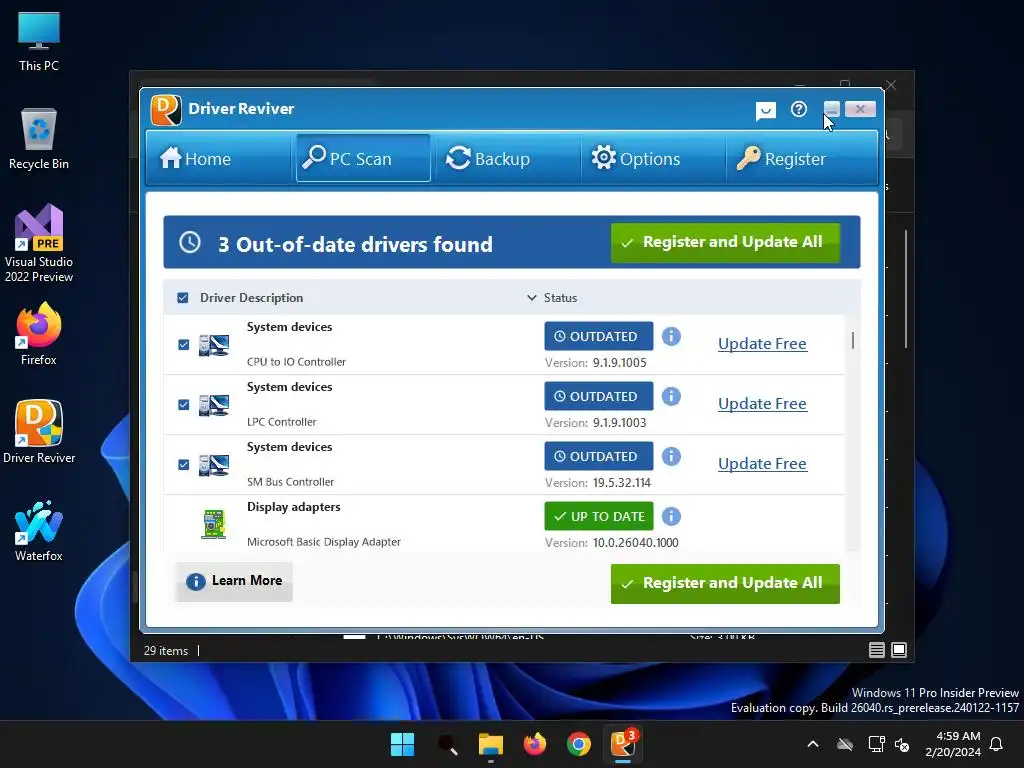
Task: Click Update Free for CPU to IO Controller
Action: pos(762,344)
